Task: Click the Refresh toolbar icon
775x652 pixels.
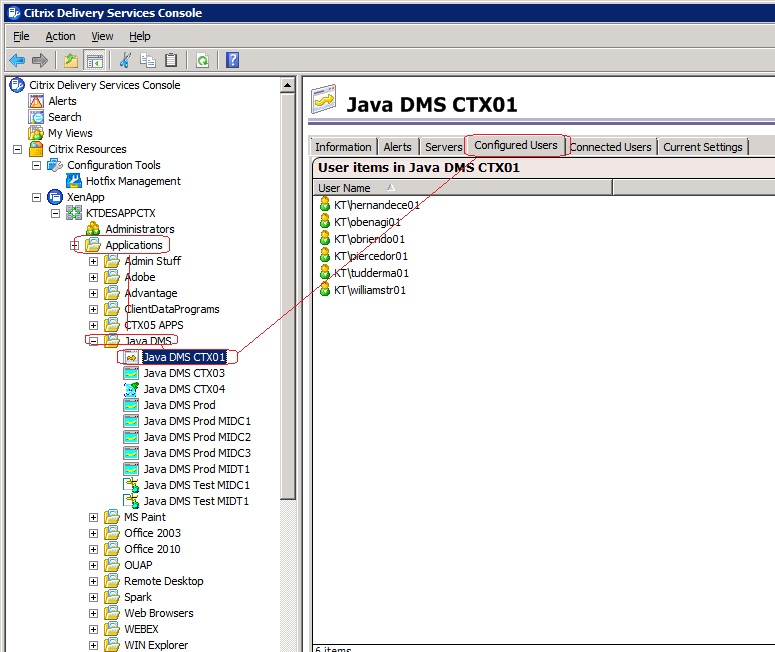Action: pyautogui.click(x=202, y=61)
